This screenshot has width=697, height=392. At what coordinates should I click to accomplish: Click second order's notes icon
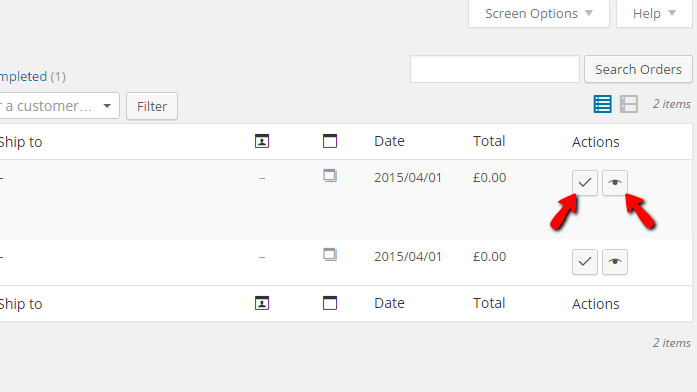tap(330, 255)
